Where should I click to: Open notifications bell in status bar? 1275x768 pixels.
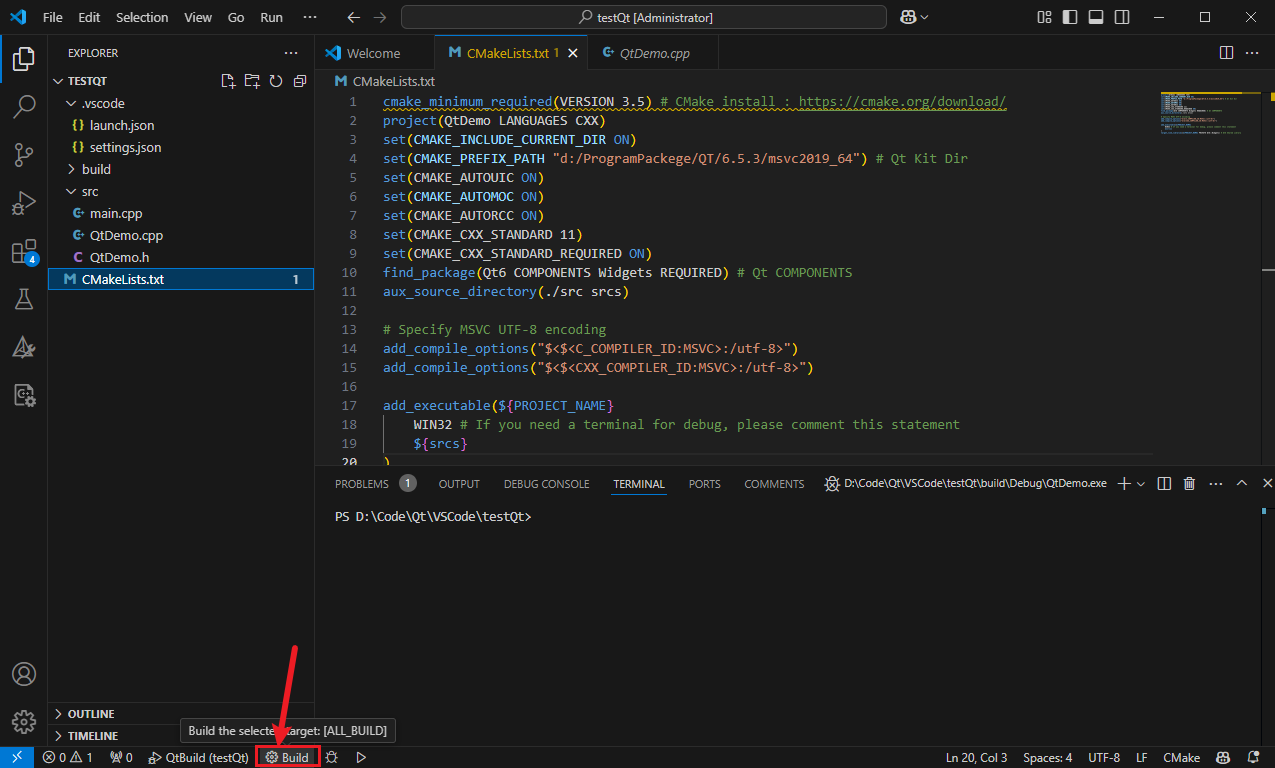click(x=1253, y=758)
